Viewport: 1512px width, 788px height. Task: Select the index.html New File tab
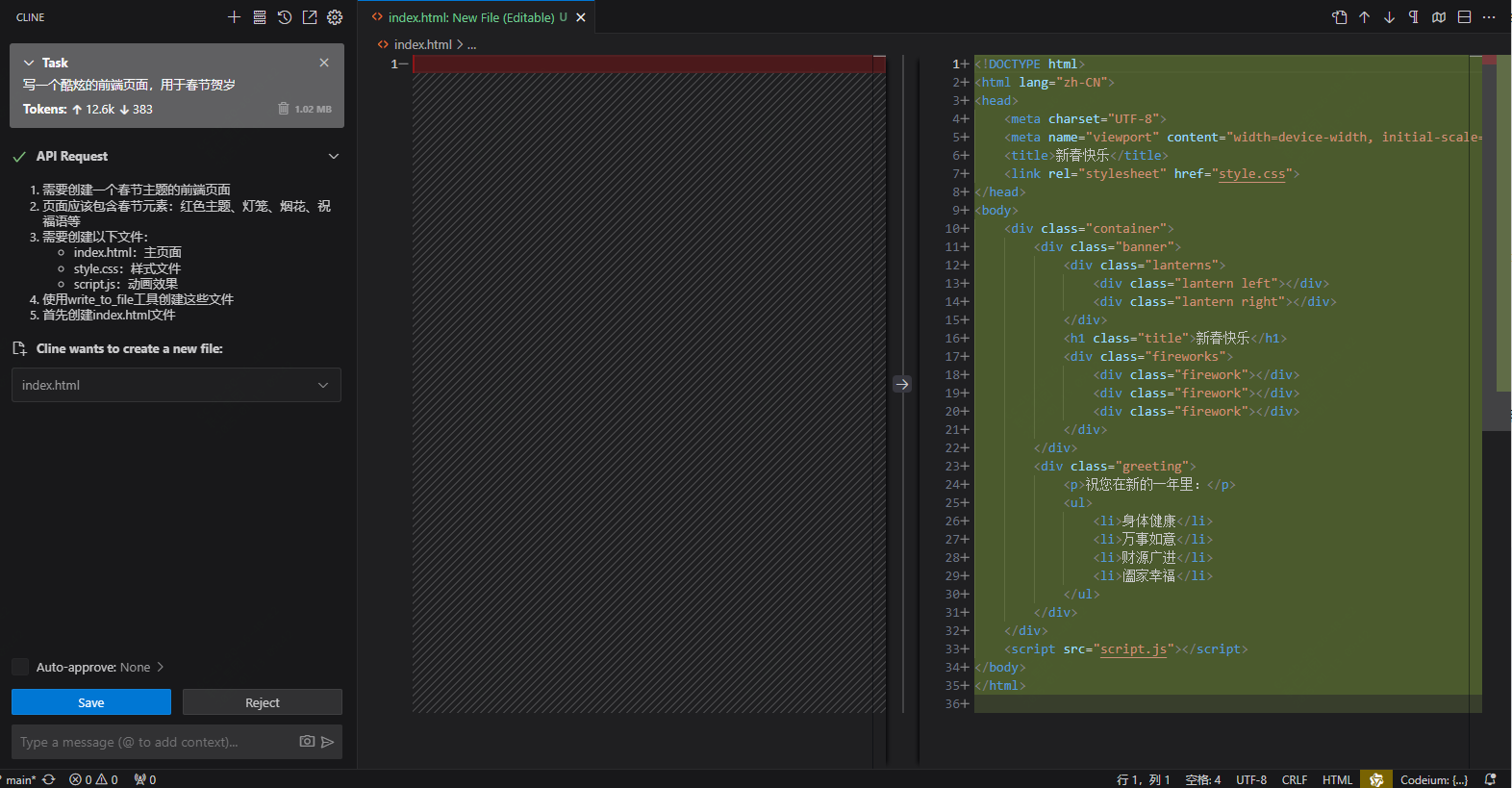point(469,17)
